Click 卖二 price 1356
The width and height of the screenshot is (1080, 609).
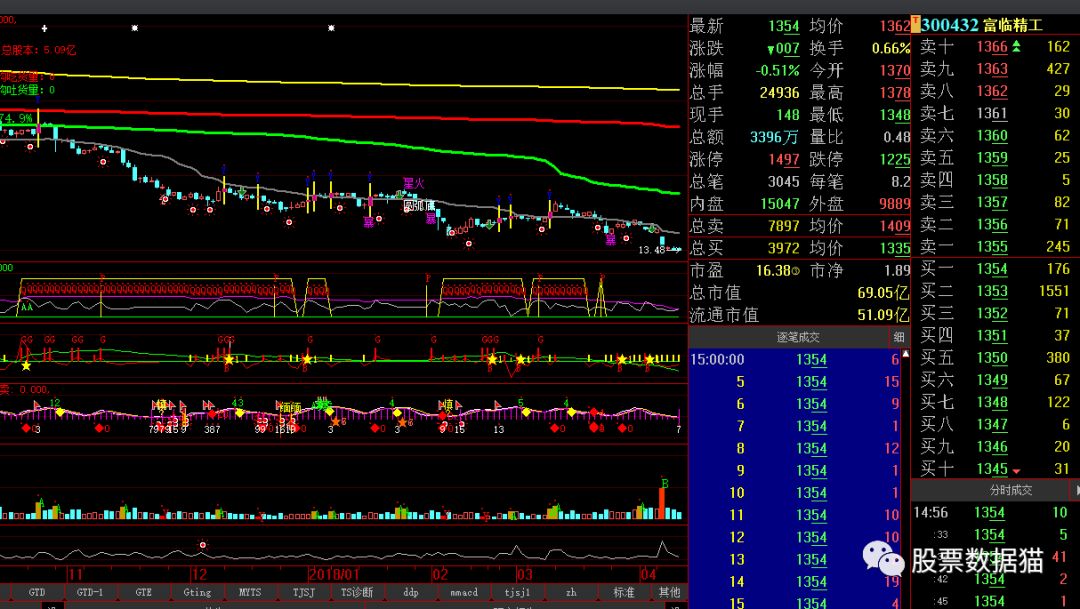point(992,225)
